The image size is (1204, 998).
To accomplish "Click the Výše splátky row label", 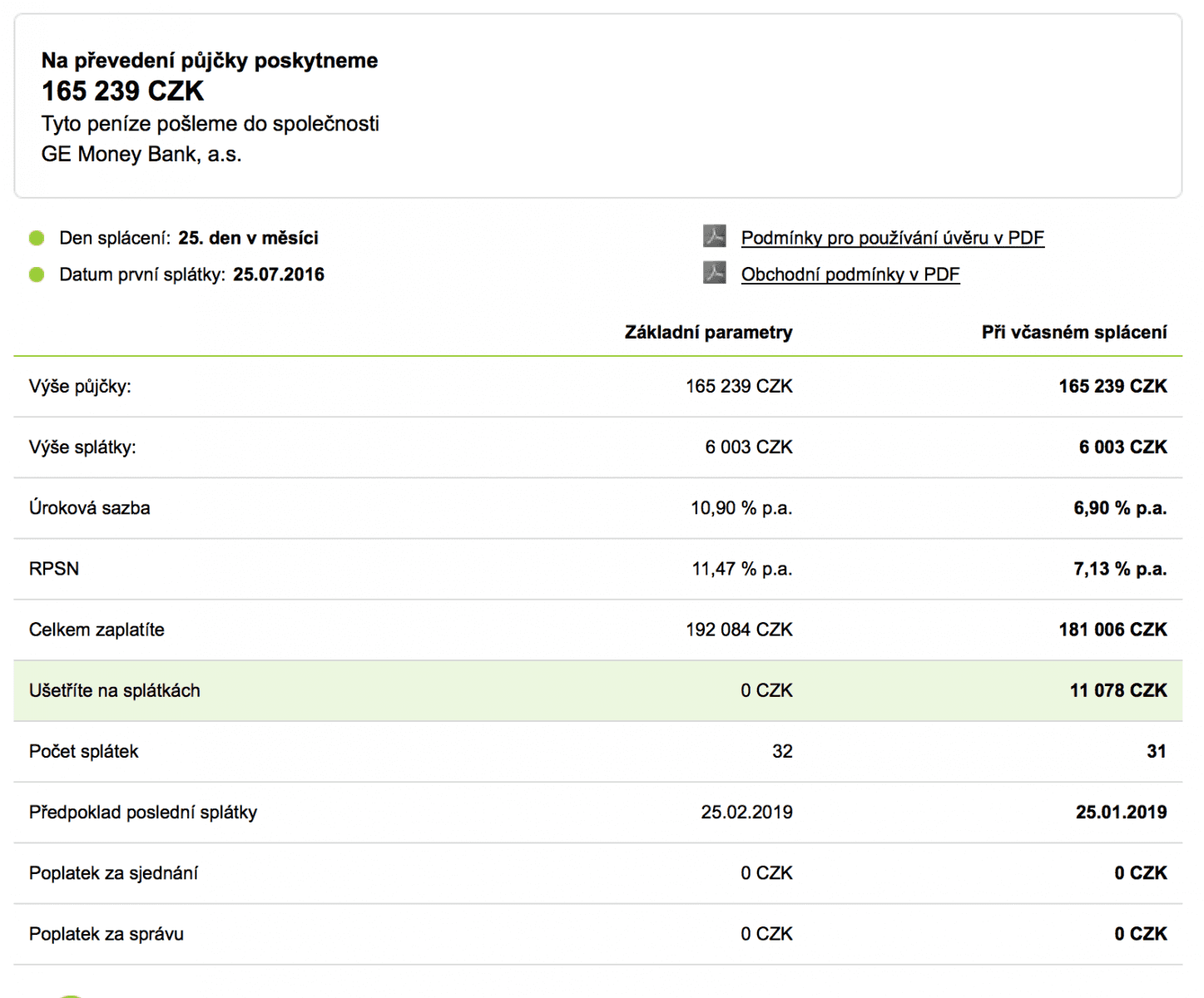I will [82, 447].
